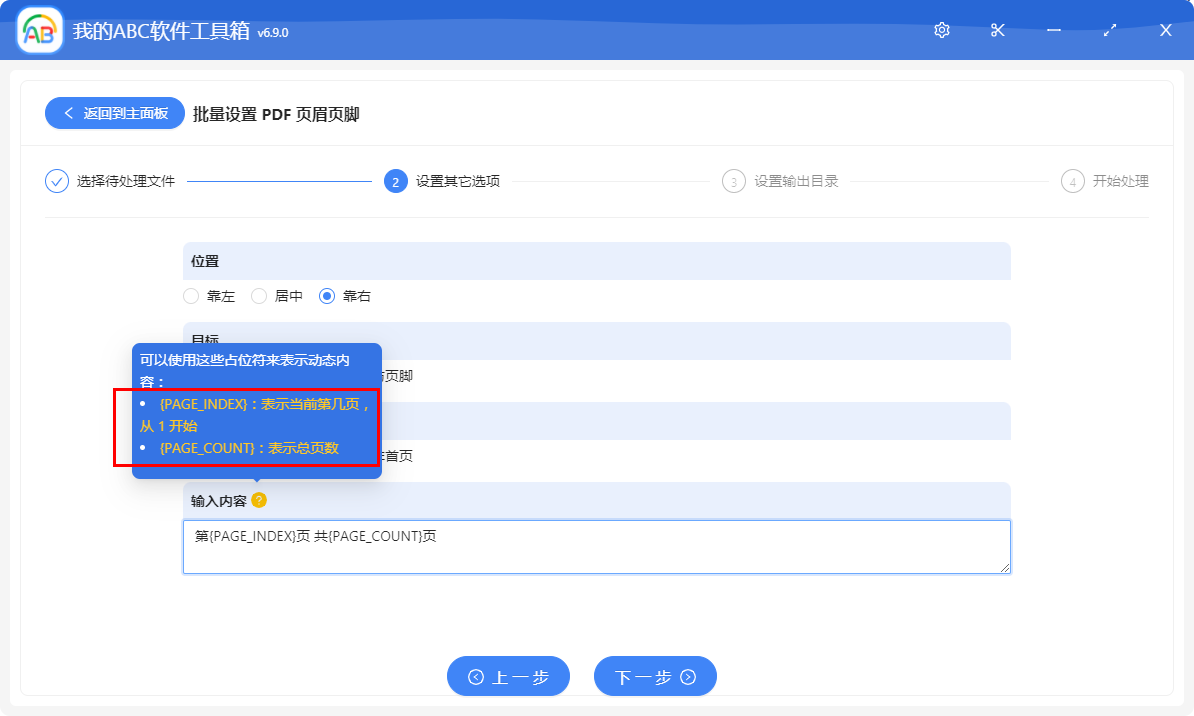Click the circled number 2 step indicator
This screenshot has height=716, width=1194.
(x=394, y=181)
